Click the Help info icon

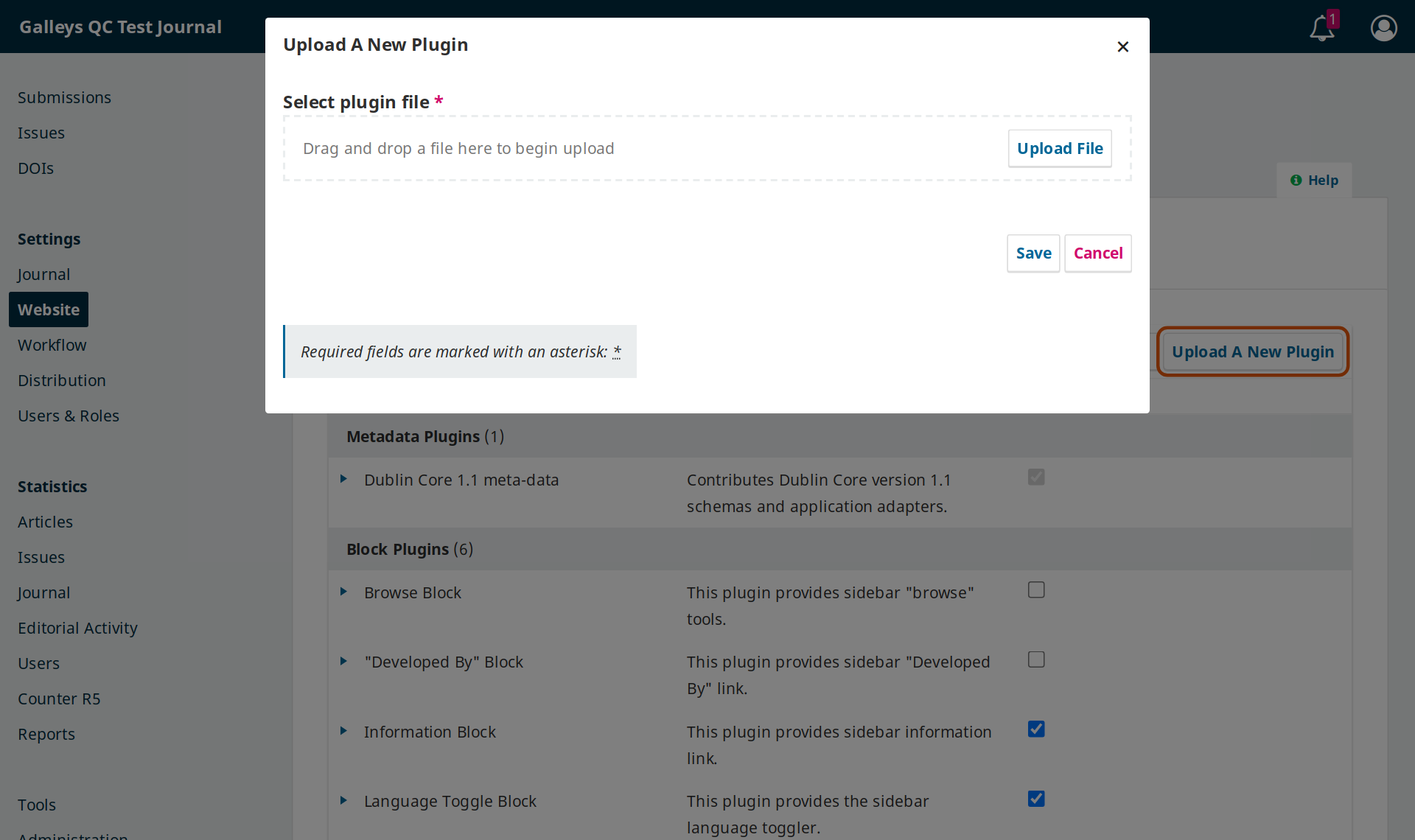click(1296, 181)
